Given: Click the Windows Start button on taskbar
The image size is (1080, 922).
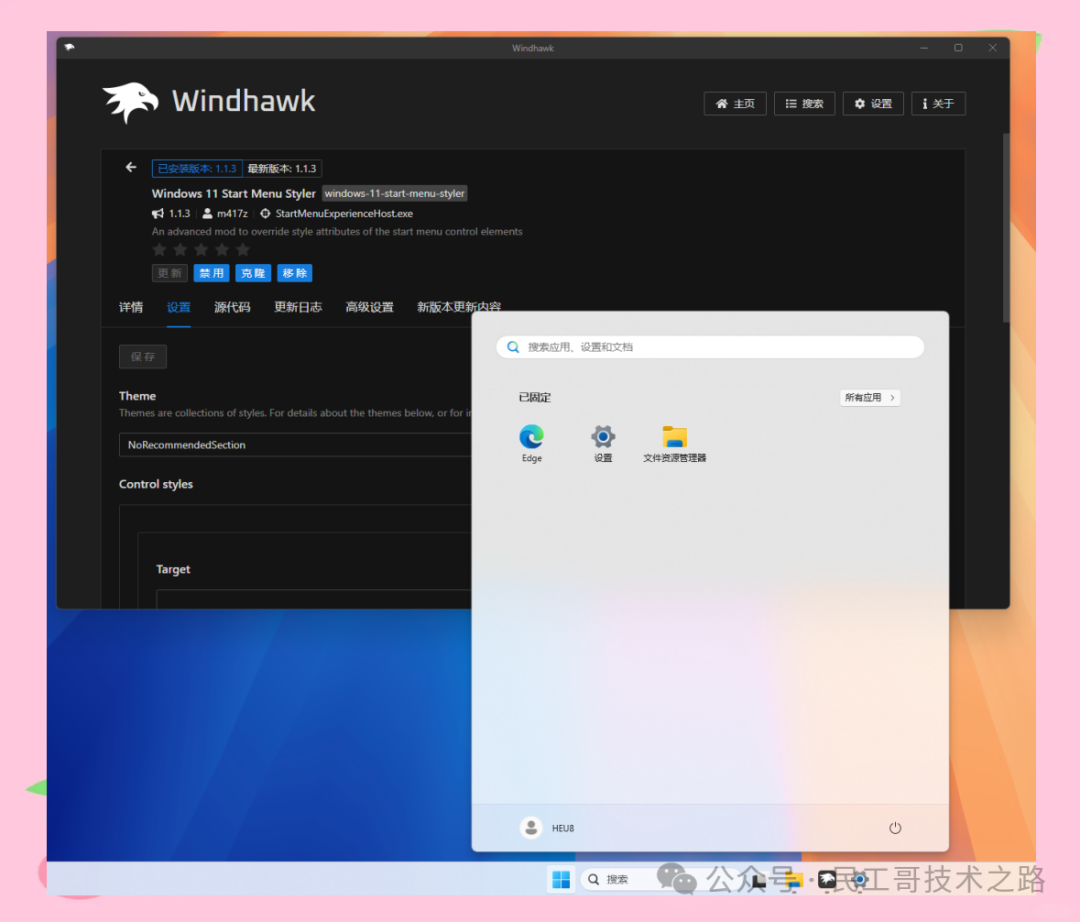Looking at the screenshot, I should tap(561, 879).
